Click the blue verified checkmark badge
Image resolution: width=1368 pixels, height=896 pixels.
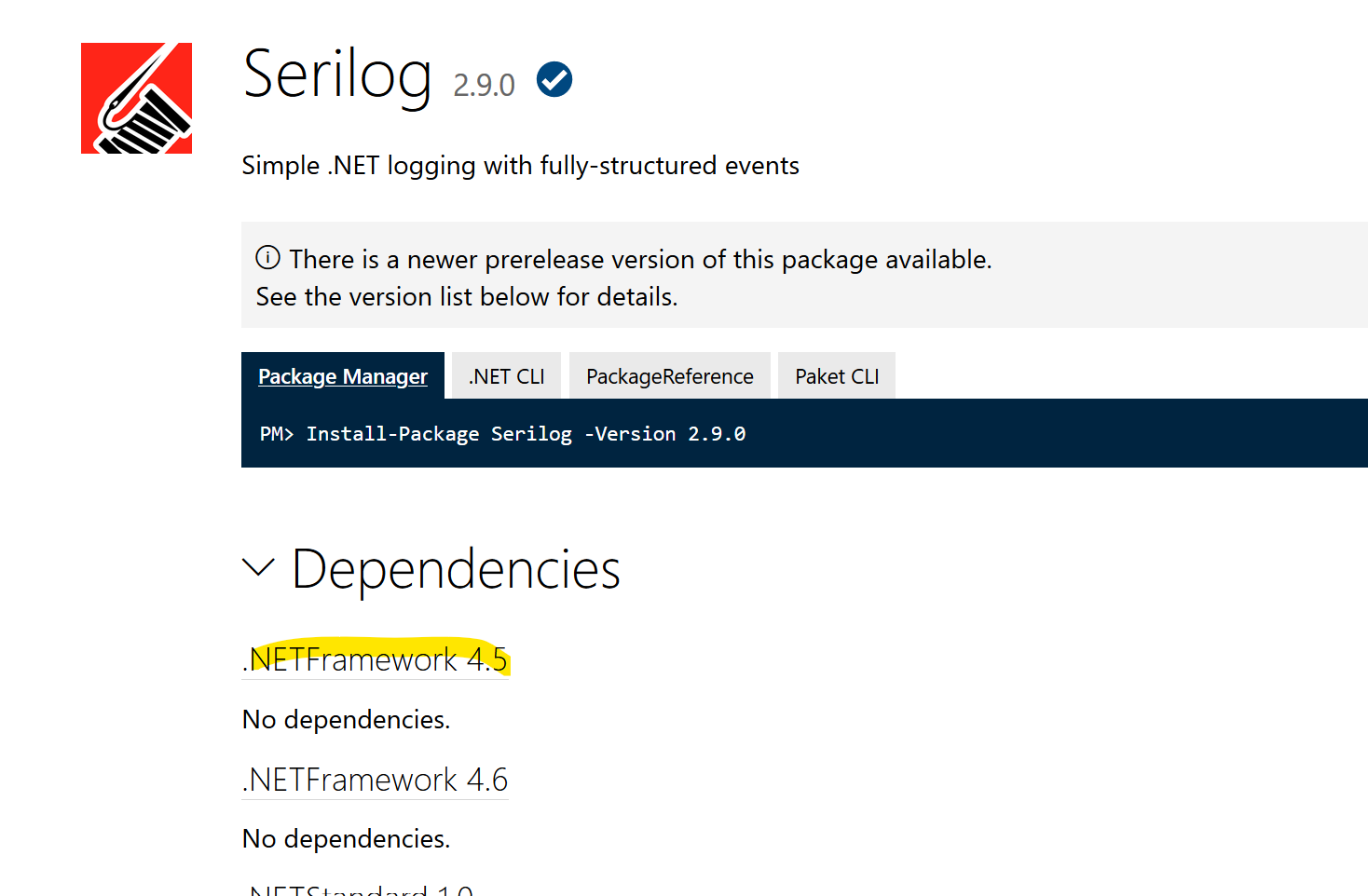[553, 79]
